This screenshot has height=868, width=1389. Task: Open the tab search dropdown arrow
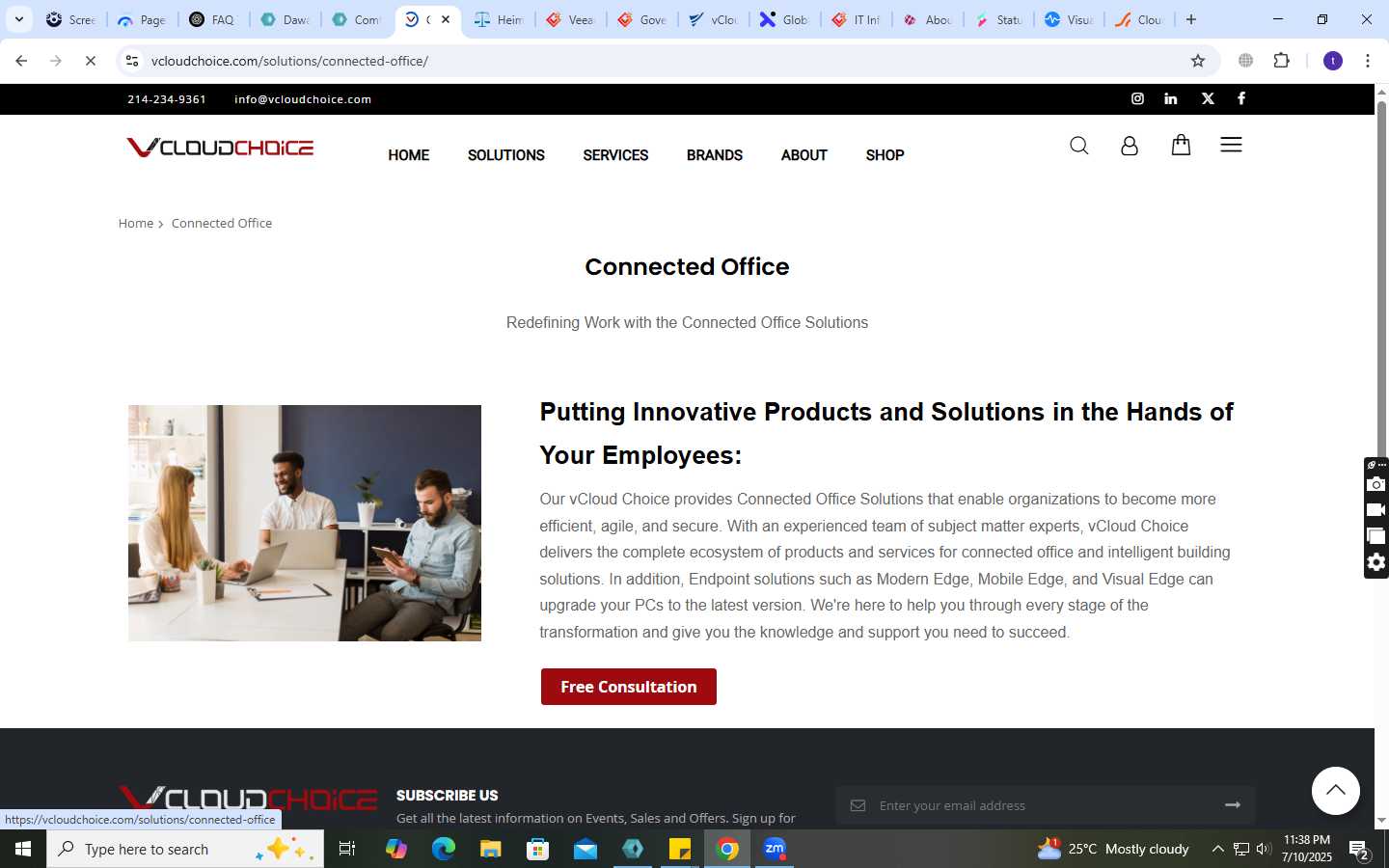pos(18,19)
